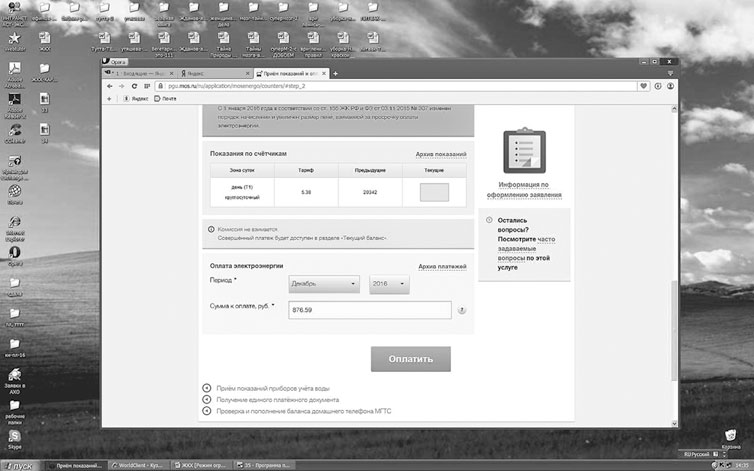
Task: Click the current meter reading input box
Action: point(434,192)
